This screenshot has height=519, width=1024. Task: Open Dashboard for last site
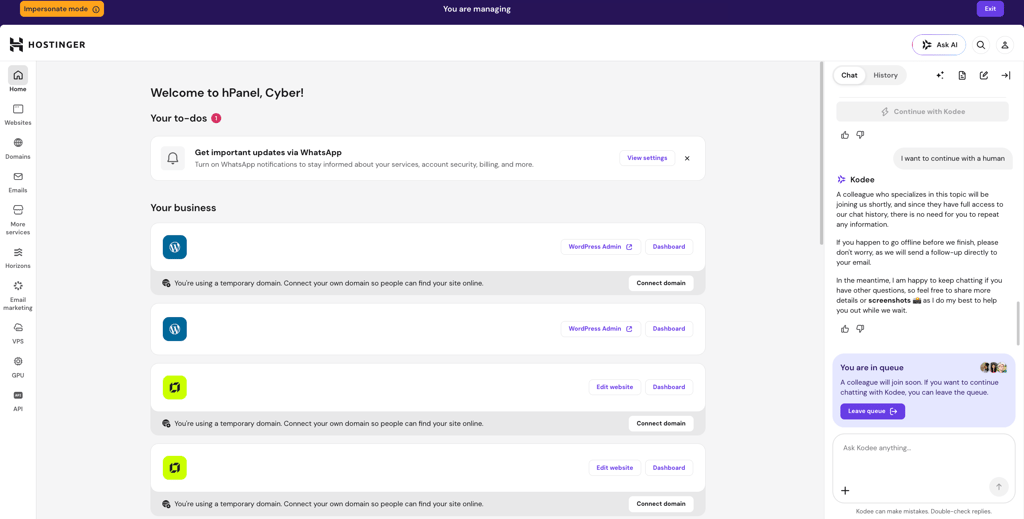(x=669, y=467)
